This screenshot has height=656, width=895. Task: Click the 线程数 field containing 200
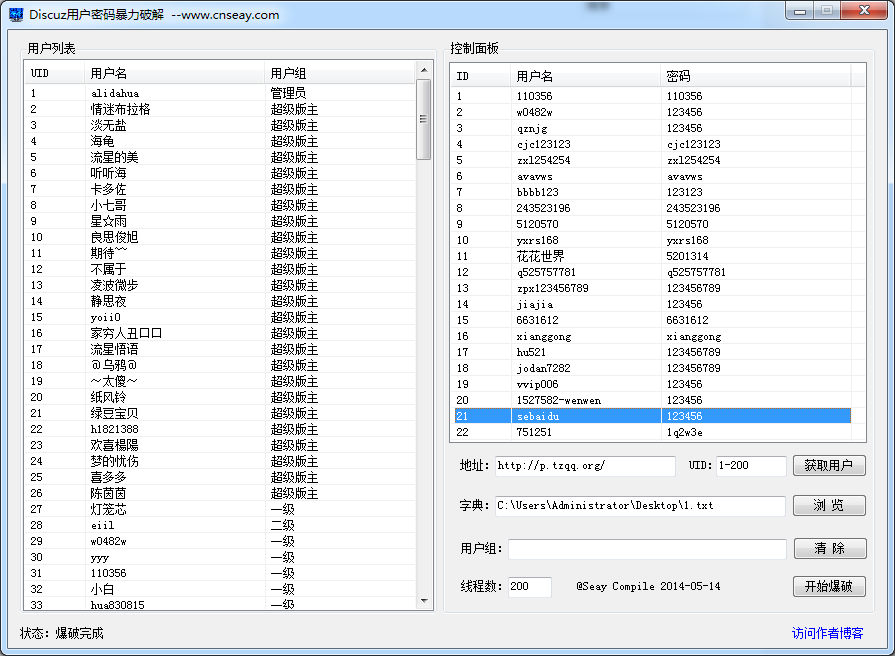(530, 587)
